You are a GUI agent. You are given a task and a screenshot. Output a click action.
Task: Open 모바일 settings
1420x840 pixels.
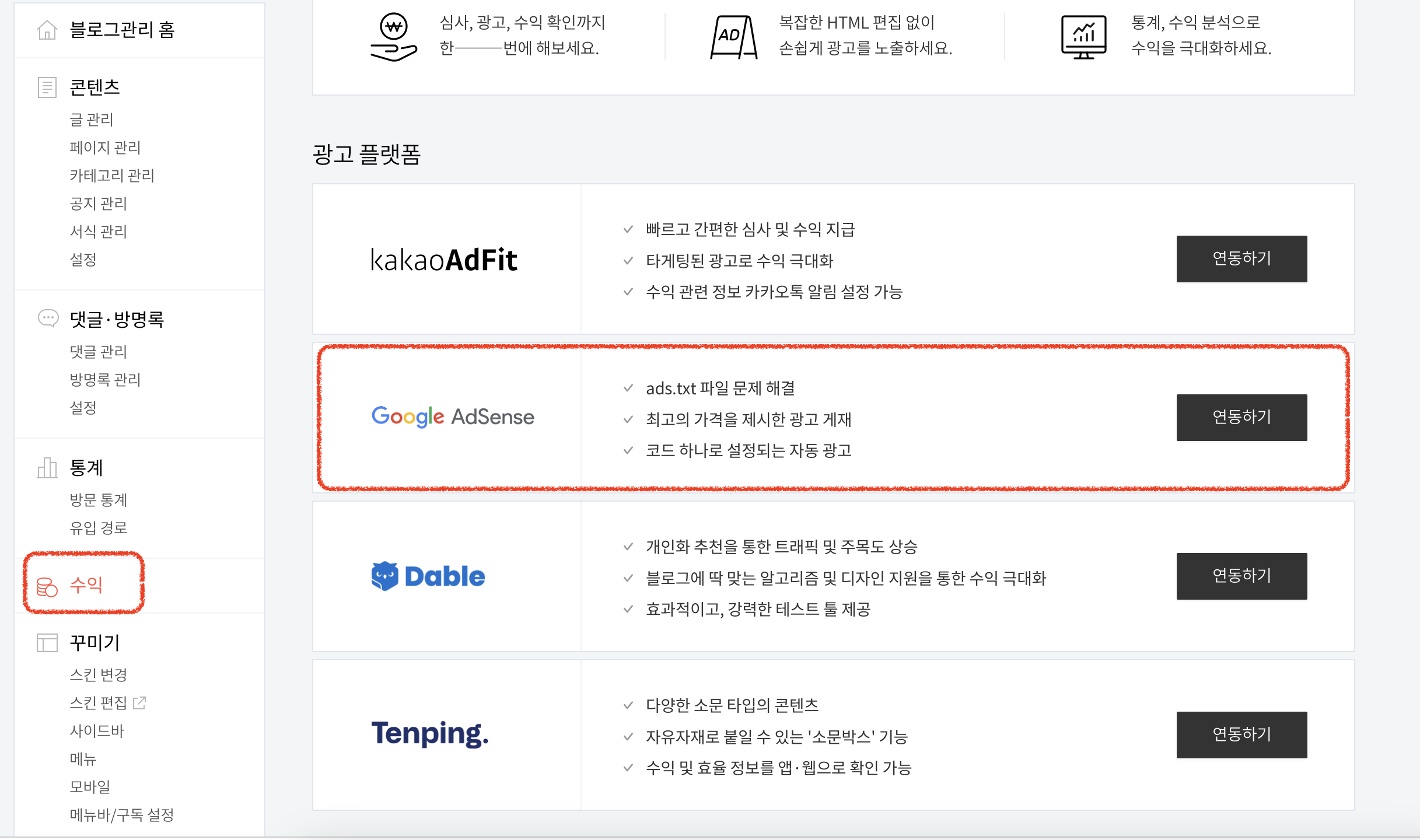pyautogui.click(x=90, y=787)
